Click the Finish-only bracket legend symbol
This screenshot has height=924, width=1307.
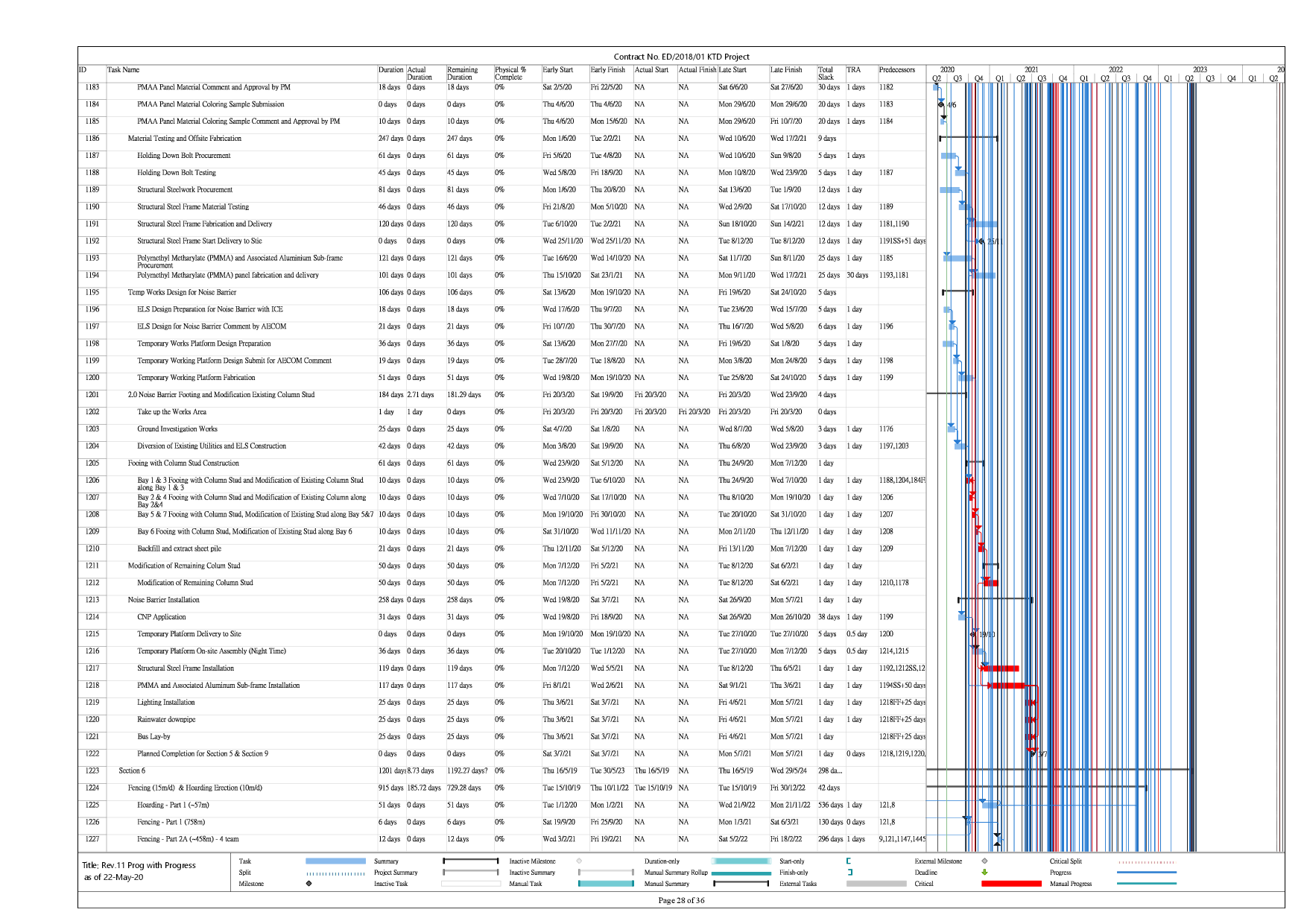849,873
